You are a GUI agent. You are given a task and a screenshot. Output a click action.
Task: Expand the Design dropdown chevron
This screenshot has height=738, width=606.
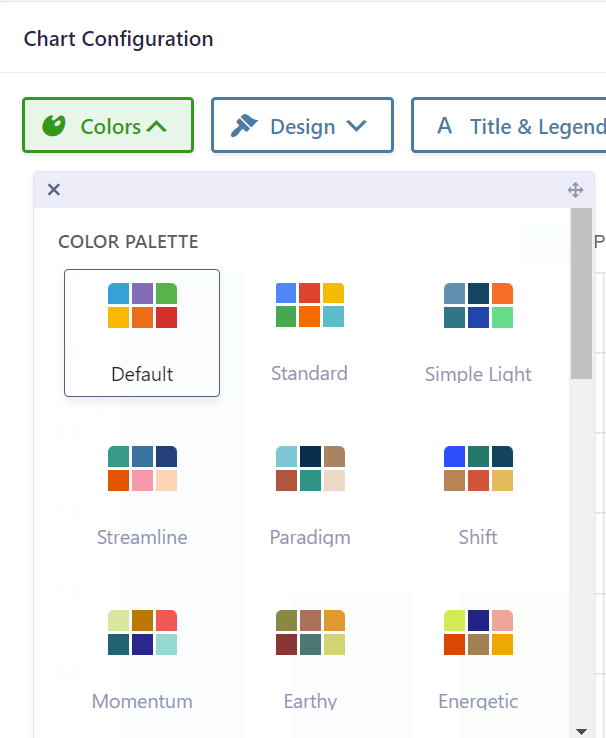click(x=356, y=126)
